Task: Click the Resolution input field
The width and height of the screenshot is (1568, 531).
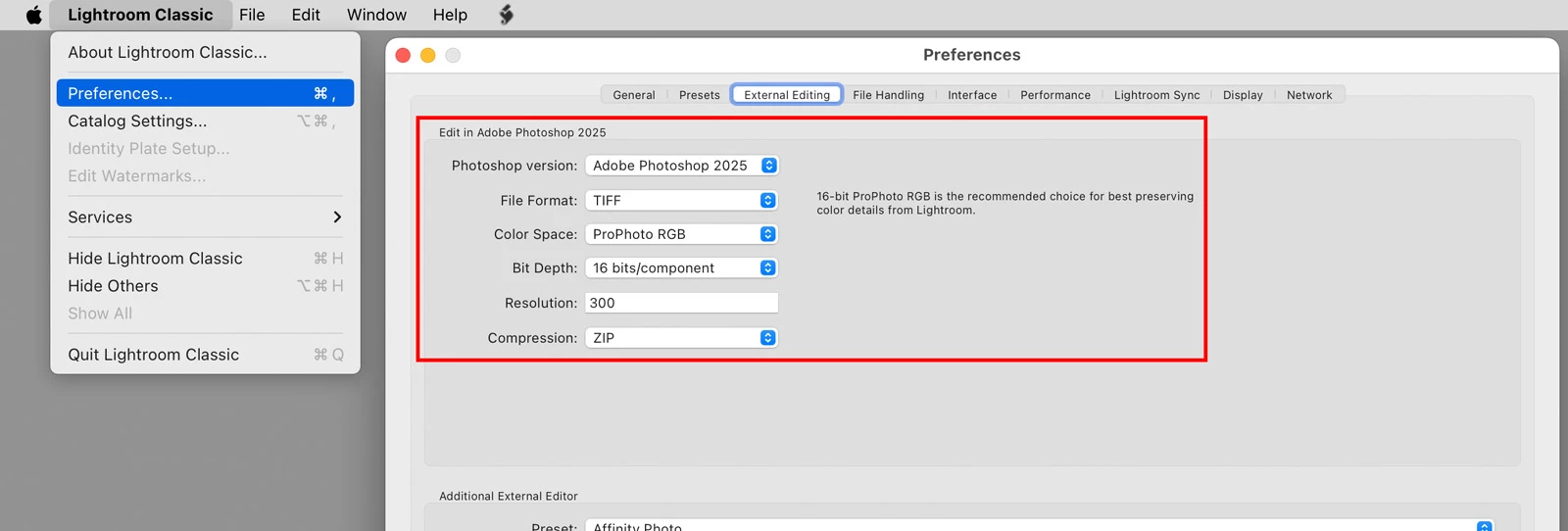Action: tap(682, 303)
